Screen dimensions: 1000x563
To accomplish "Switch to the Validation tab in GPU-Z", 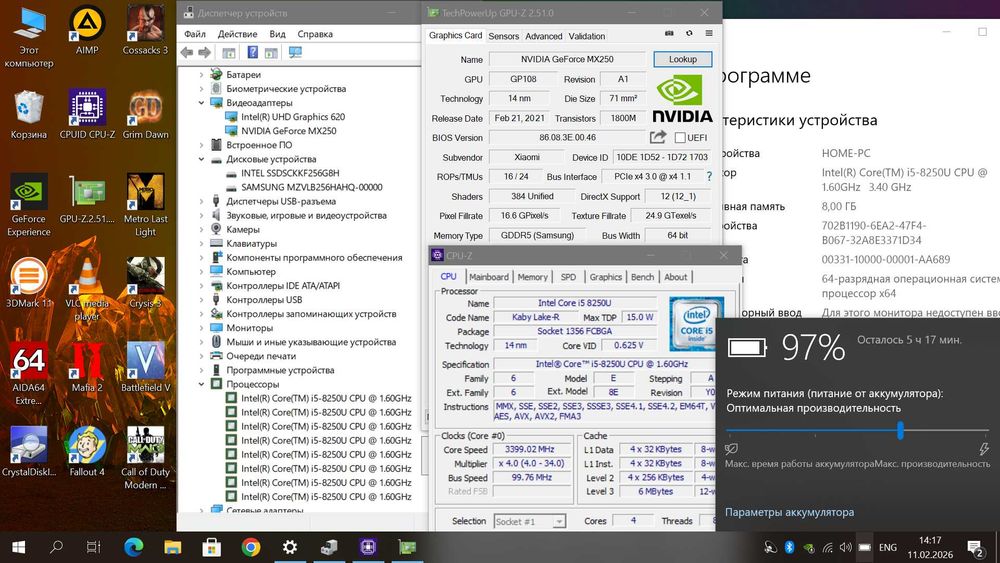I will tap(587, 36).
